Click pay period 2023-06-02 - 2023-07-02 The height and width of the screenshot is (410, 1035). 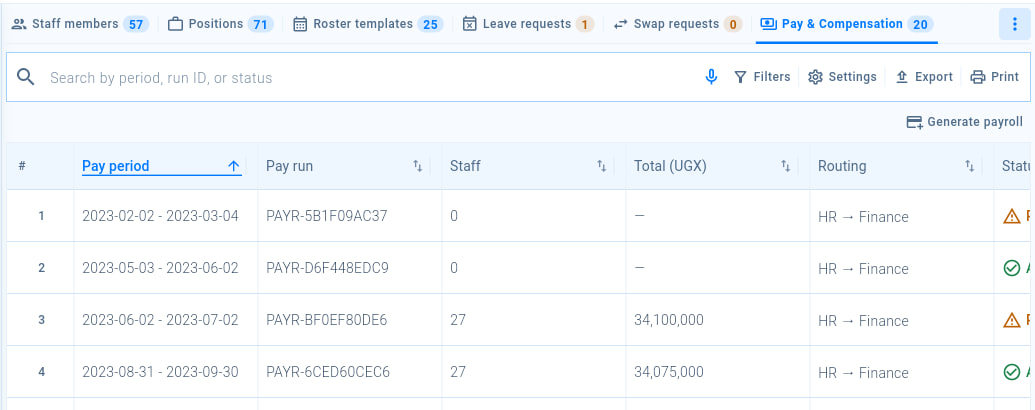pyautogui.click(x=160, y=320)
